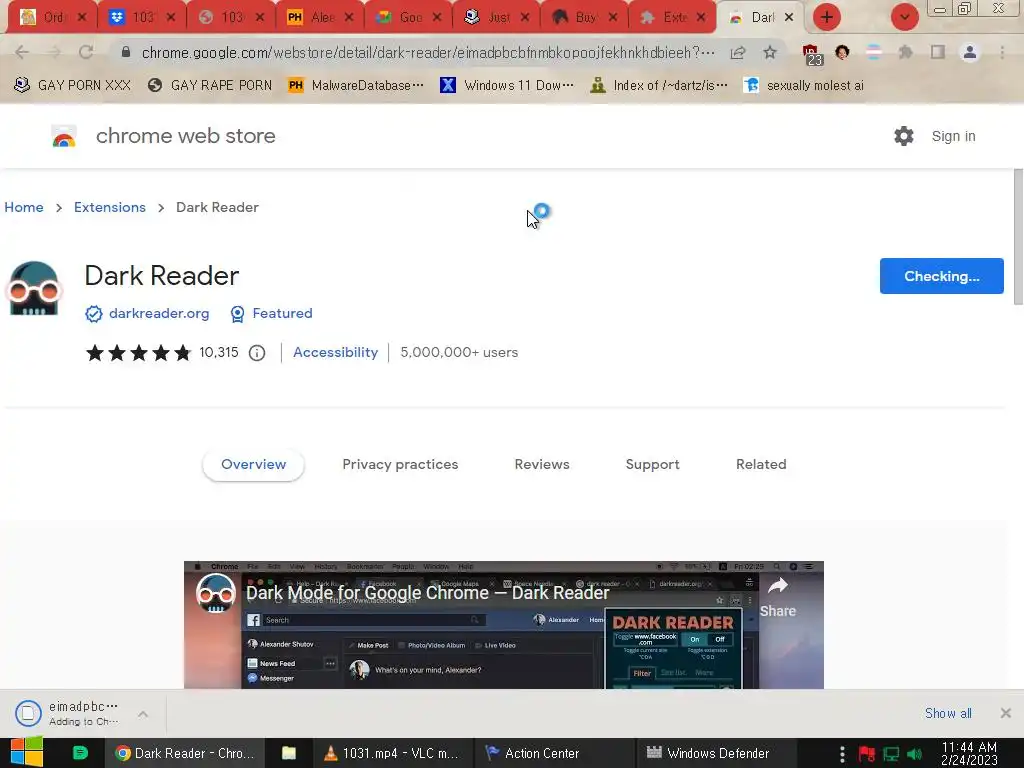
Task: Go to Home breadcrumb link
Action: pyautogui.click(x=24, y=207)
